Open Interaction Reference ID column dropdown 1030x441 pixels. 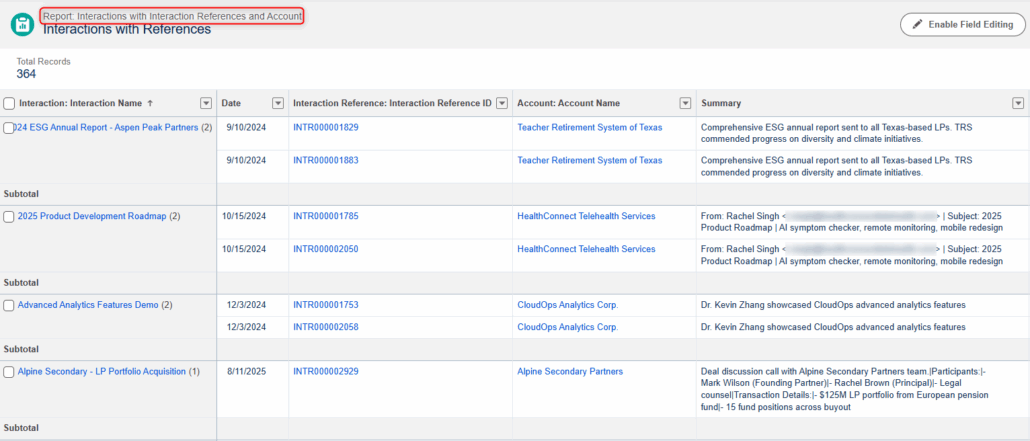coord(502,103)
